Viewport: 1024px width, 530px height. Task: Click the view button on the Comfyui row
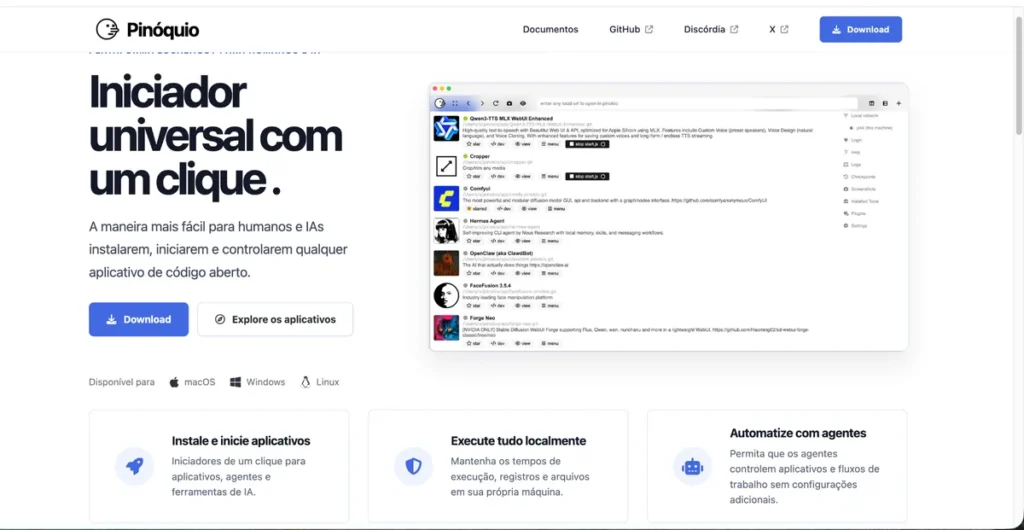pos(528,209)
